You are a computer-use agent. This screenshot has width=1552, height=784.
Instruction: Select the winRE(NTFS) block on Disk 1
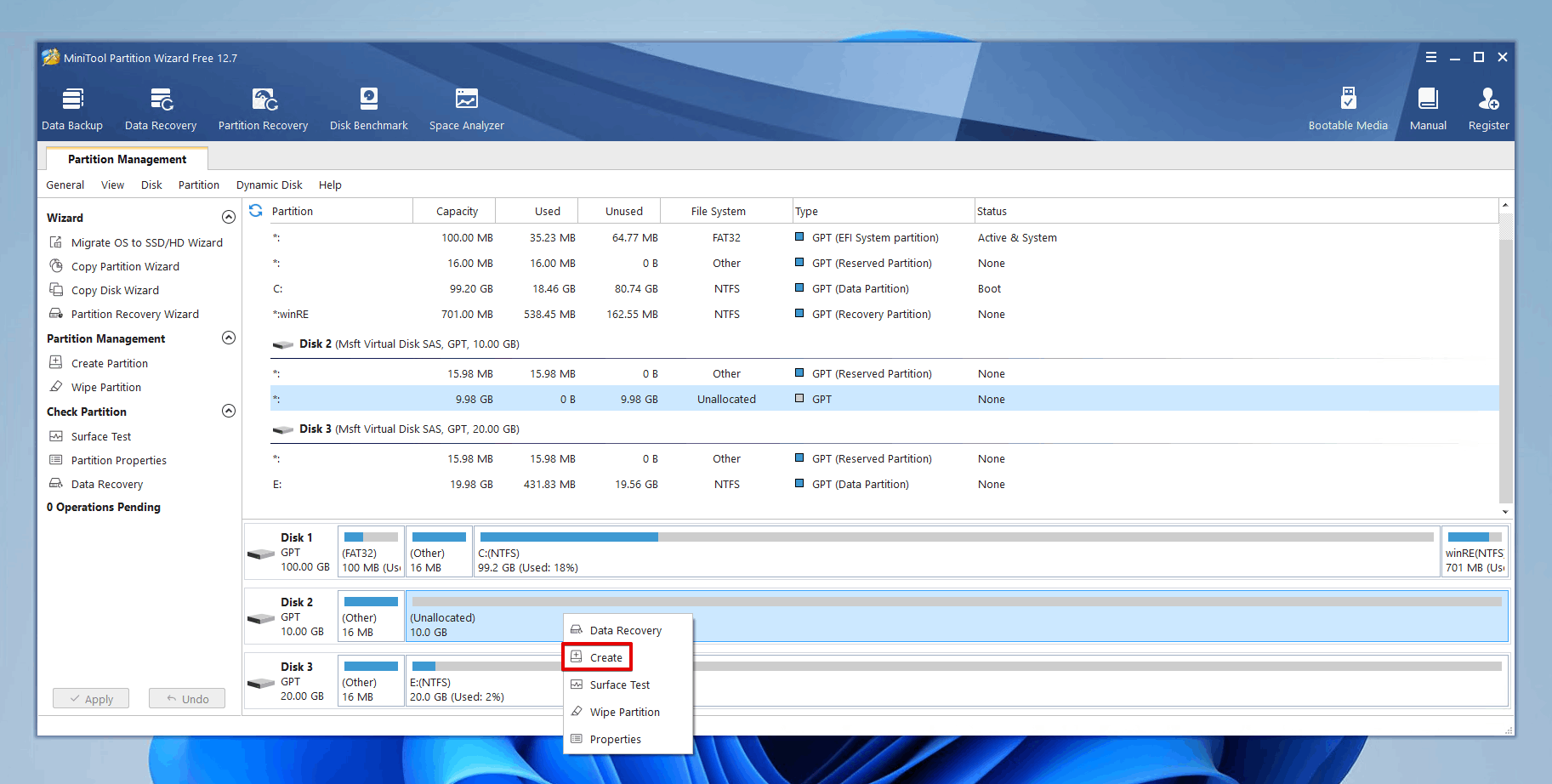pyautogui.click(x=1475, y=552)
